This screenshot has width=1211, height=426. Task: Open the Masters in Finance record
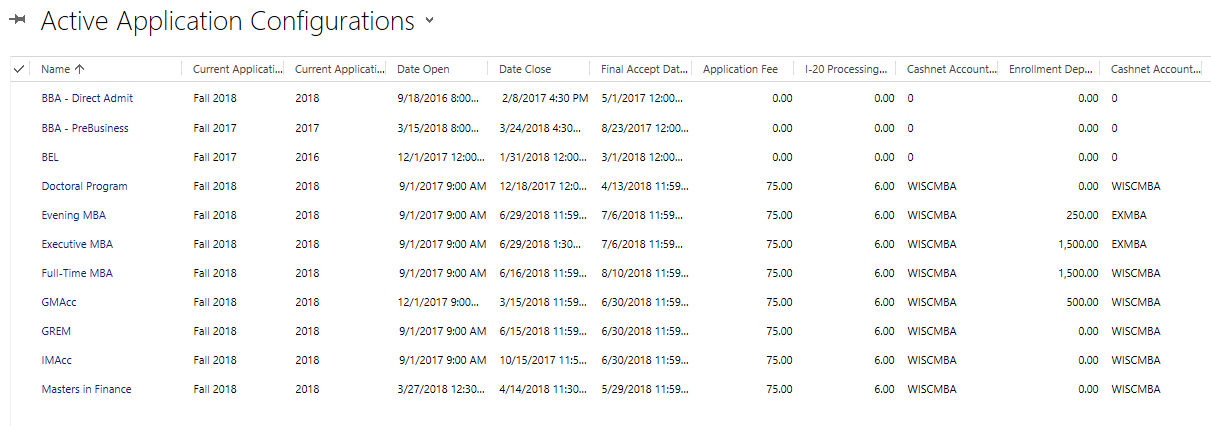(x=86, y=389)
